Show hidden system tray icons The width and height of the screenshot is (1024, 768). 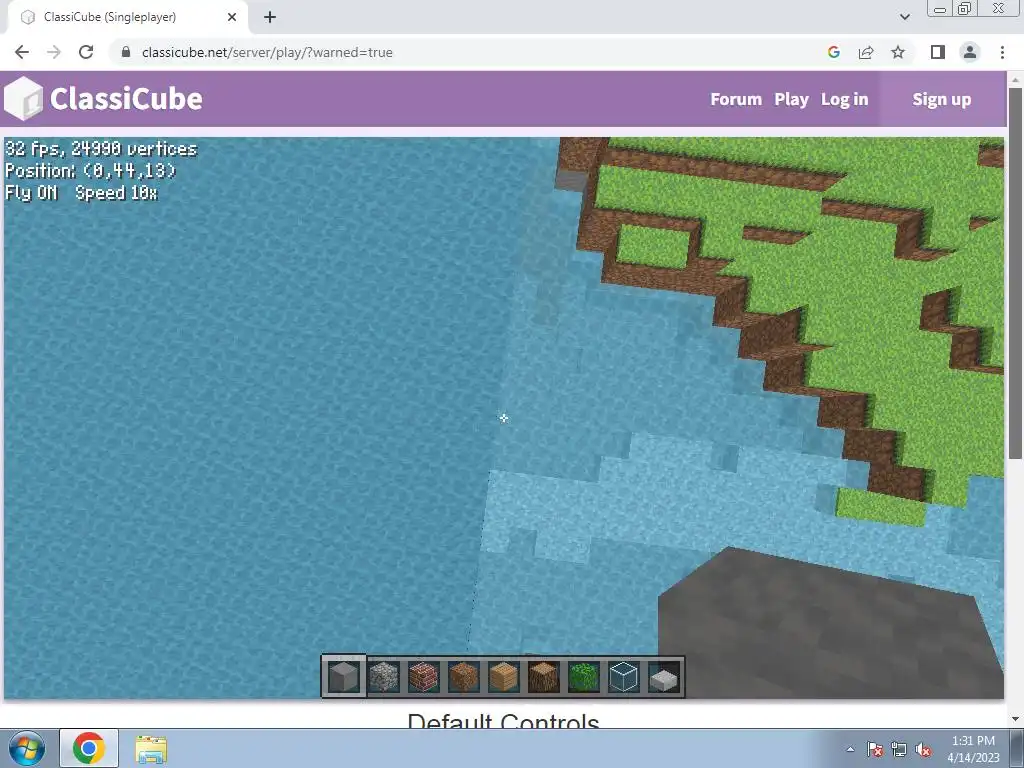[x=850, y=749]
